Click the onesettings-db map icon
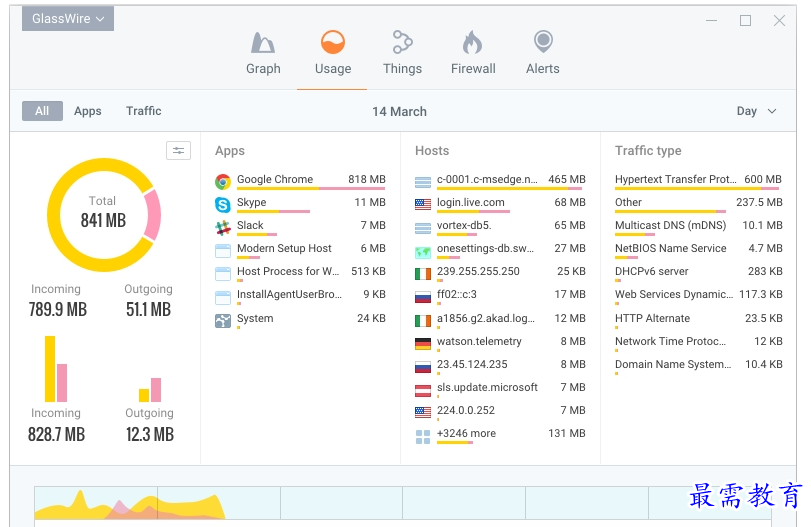This screenshot has width=811, height=527. [x=423, y=252]
